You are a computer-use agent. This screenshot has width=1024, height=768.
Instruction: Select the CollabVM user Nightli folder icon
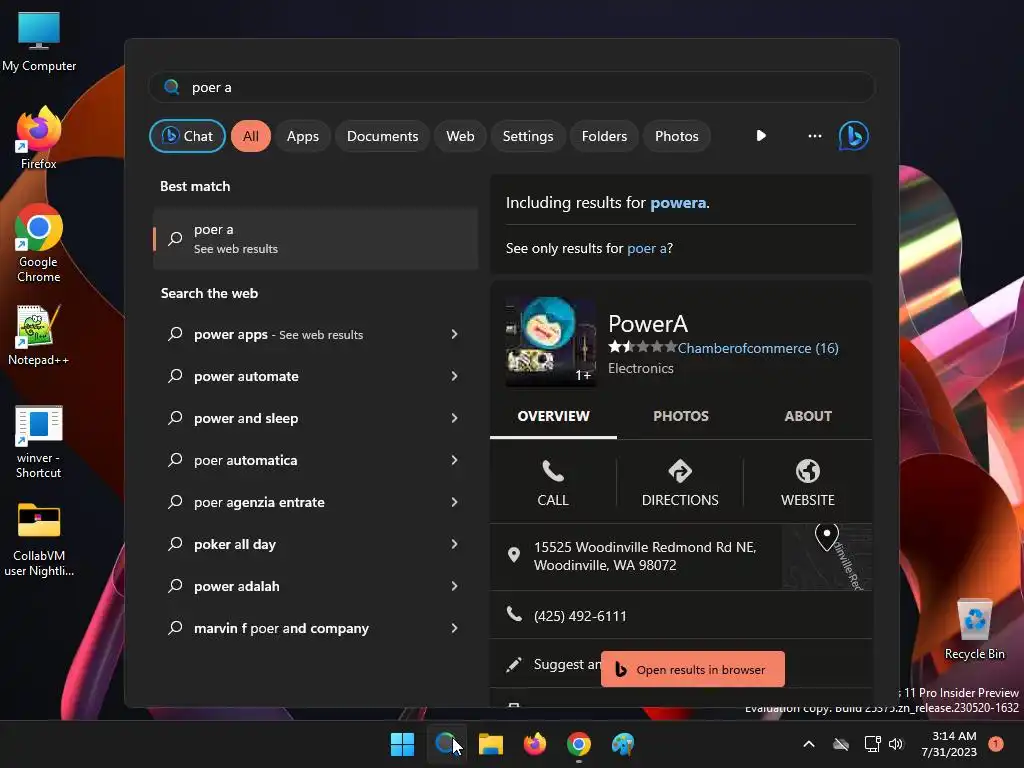coord(39,539)
